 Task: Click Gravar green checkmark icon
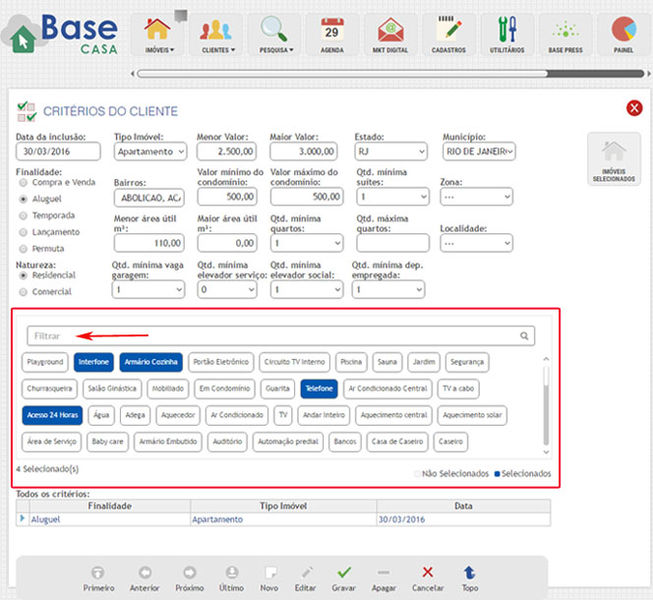tap(344, 572)
